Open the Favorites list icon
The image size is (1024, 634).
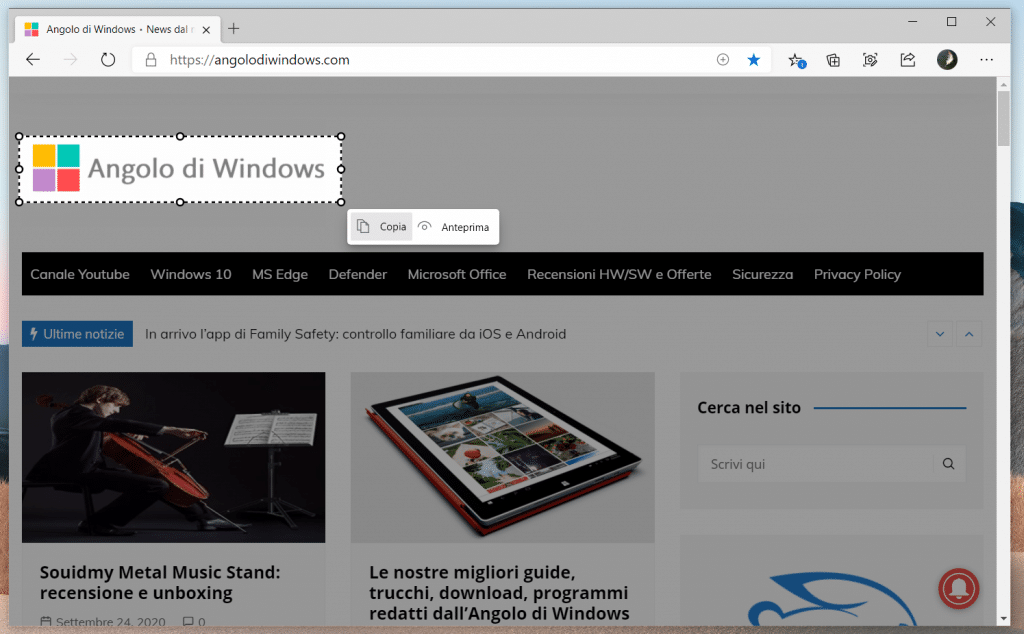(796, 60)
